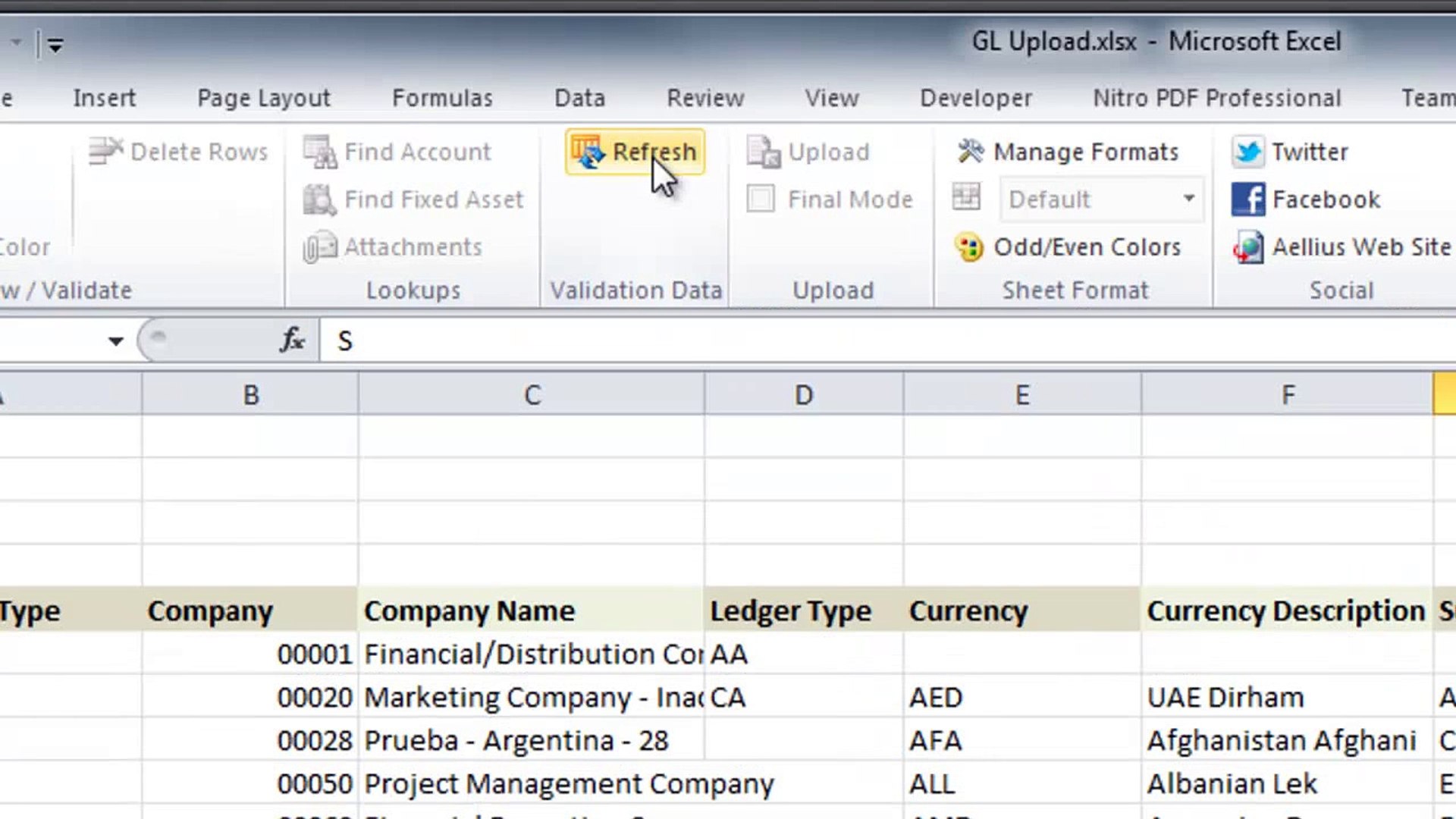Click the Find Fixed Asset label
The height and width of the screenshot is (819, 1456).
(x=434, y=199)
